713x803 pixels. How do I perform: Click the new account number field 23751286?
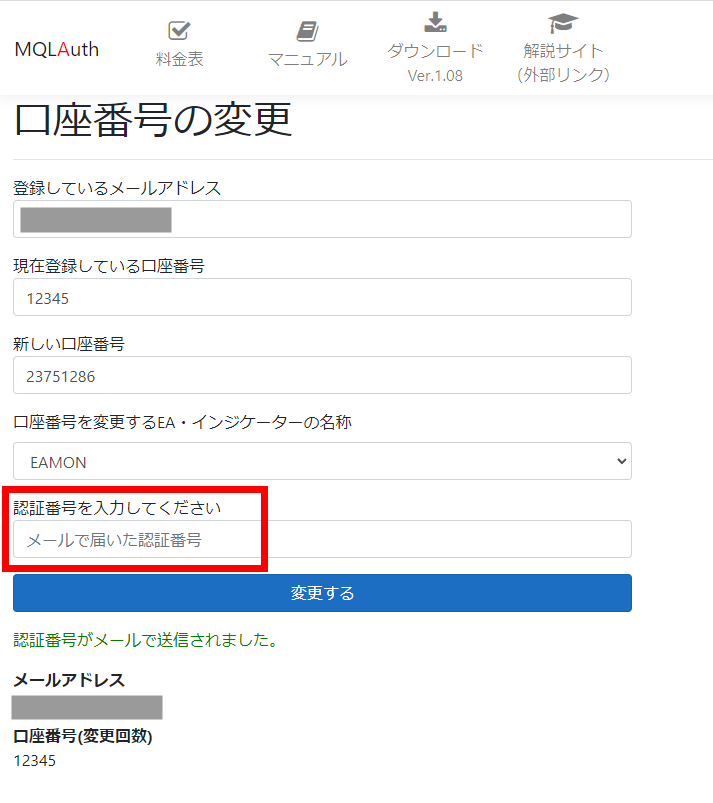tap(322, 375)
